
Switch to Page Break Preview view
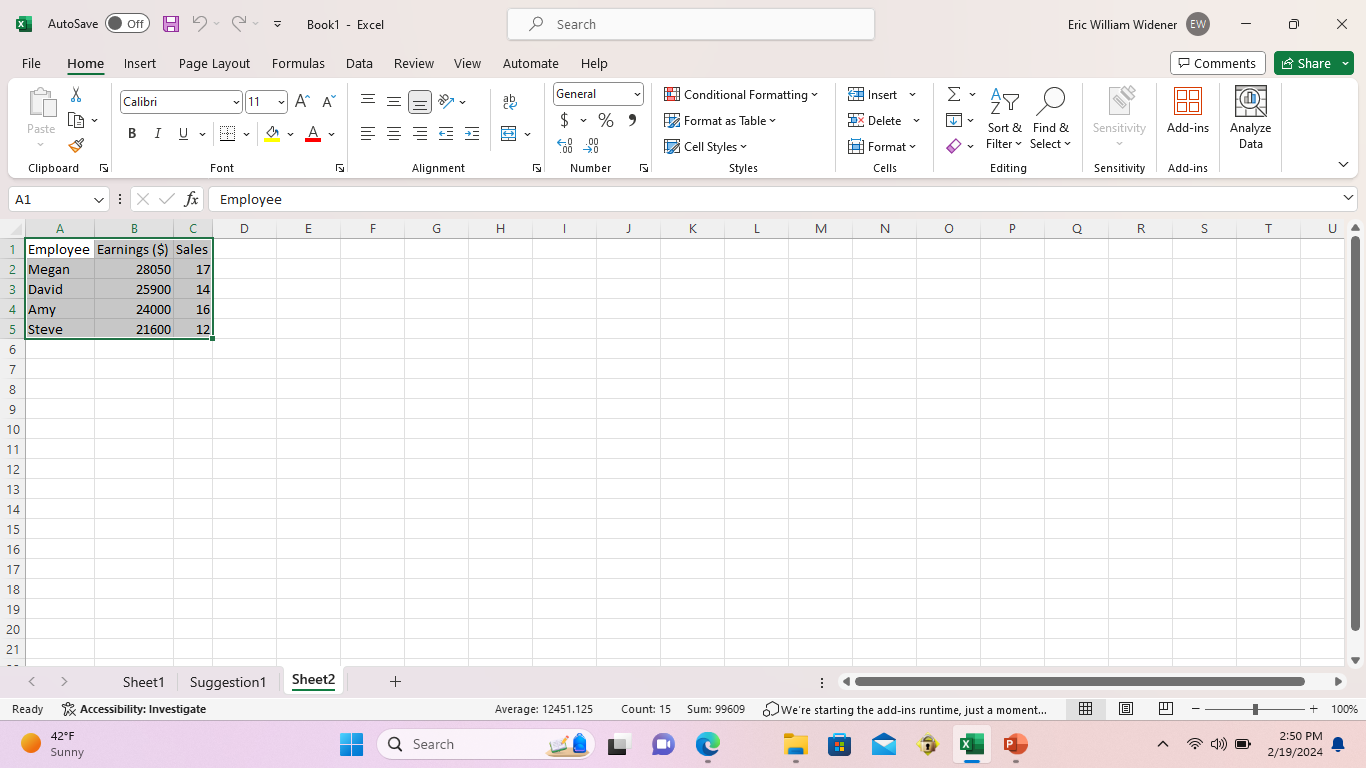point(1165,709)
